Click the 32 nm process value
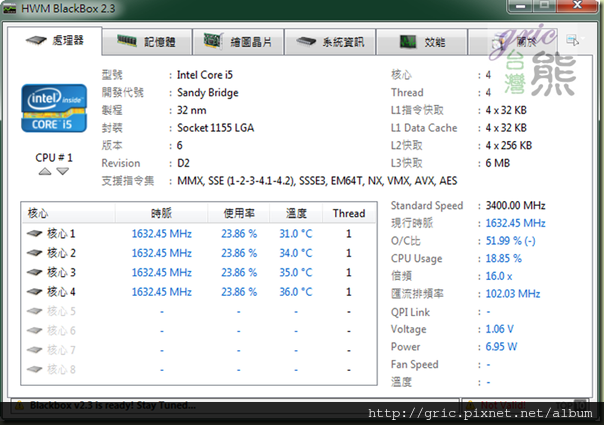 pos(191,110)
